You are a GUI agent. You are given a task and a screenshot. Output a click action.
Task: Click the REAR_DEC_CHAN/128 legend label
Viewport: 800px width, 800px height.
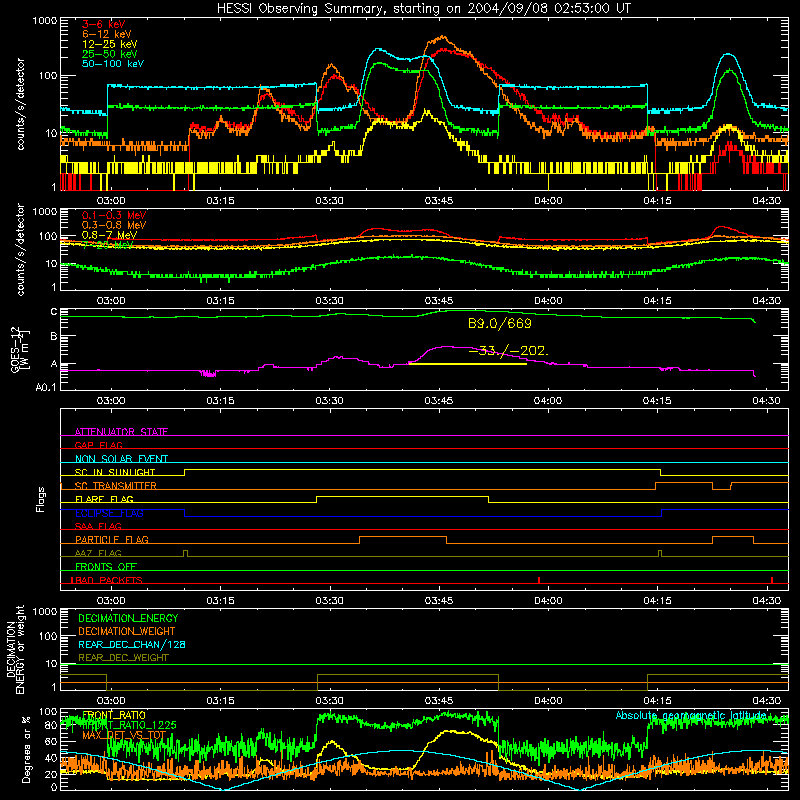point(132,644)
